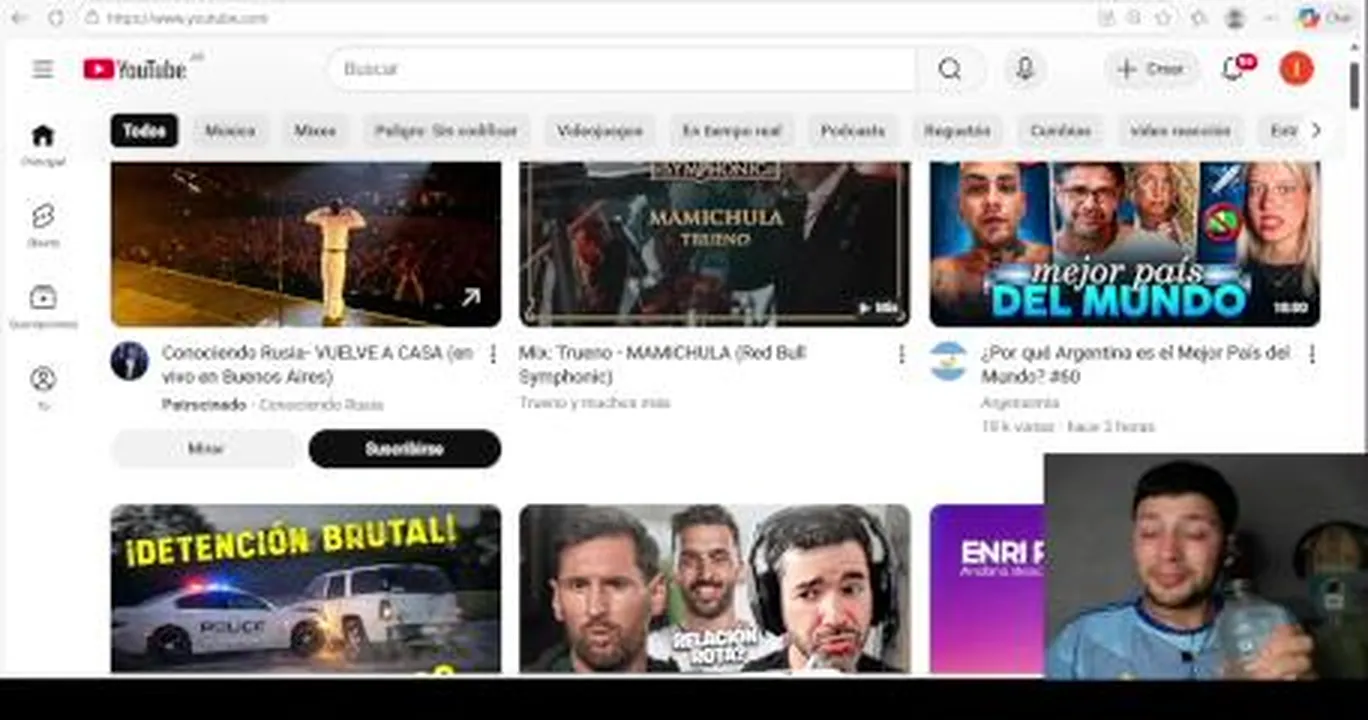This screenshot has width=1368, height=720.
Task: Open options for Conociendo Rusia video
Action: click(x=492, y=354)
